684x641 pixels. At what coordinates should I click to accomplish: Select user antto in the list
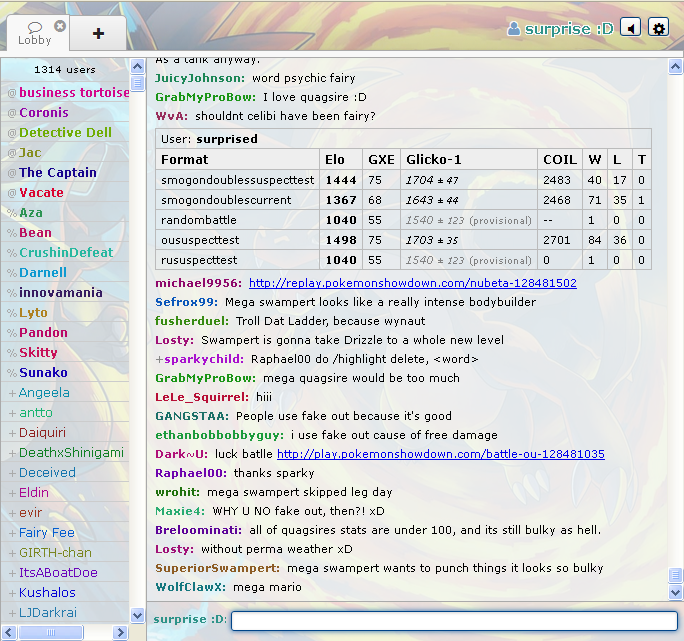[65, 413]
